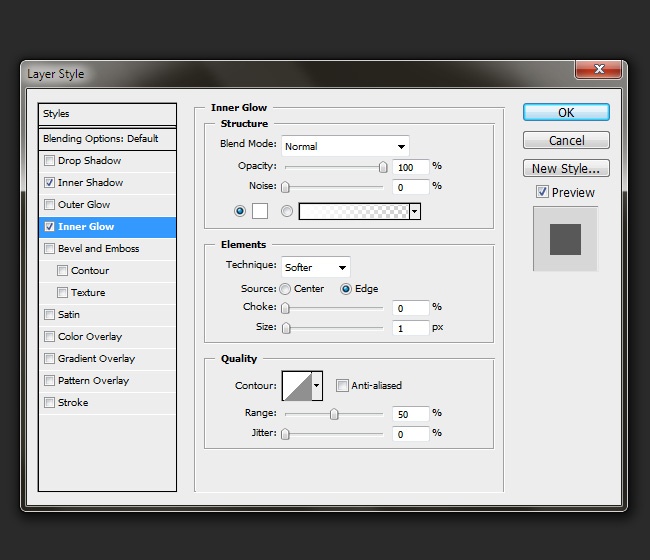650x560 pixels.
Task: Enable the Stroke effect checkbox
Action: (49, 402)
